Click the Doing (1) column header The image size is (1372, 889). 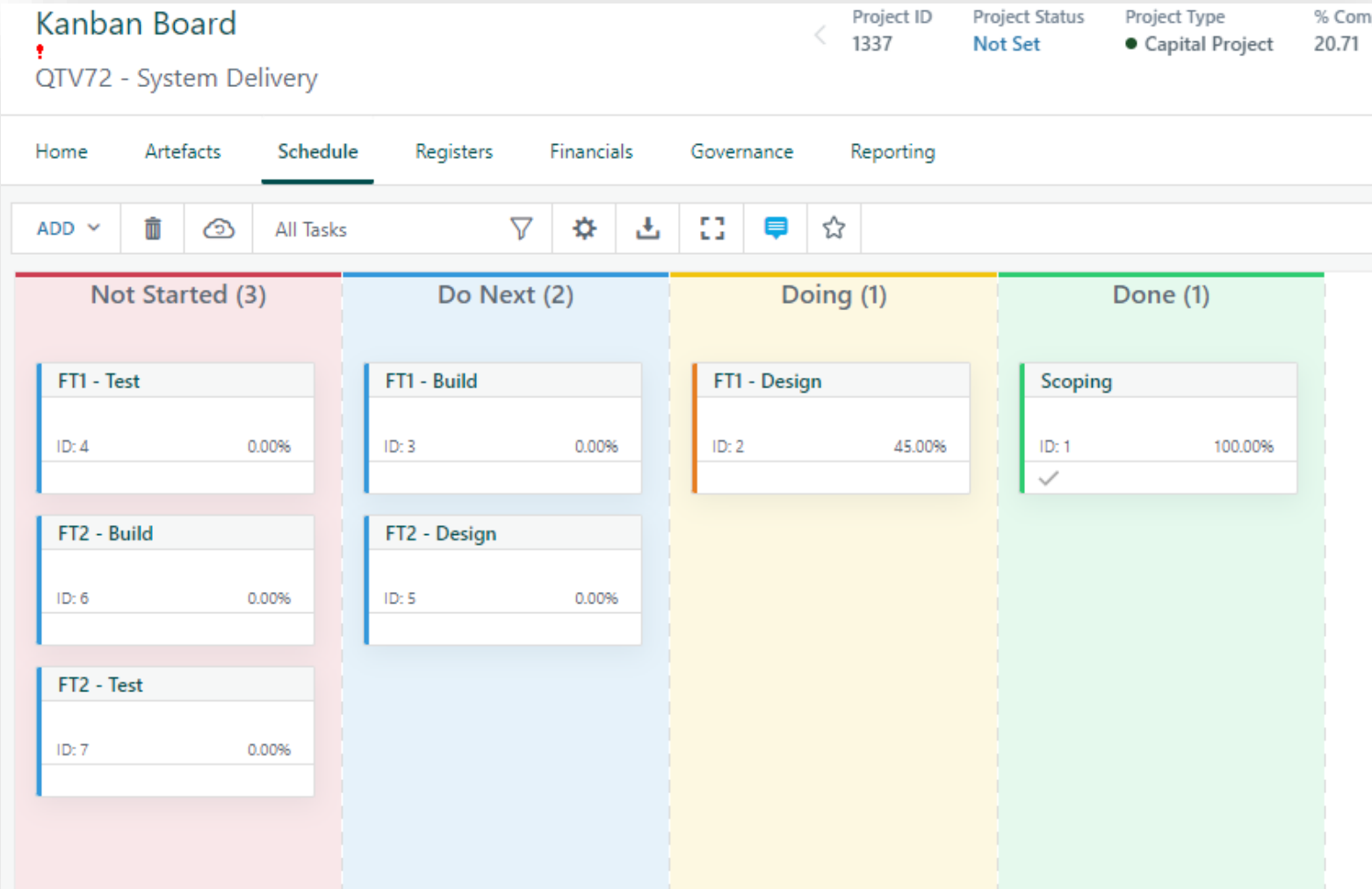[x=834, y=295]
